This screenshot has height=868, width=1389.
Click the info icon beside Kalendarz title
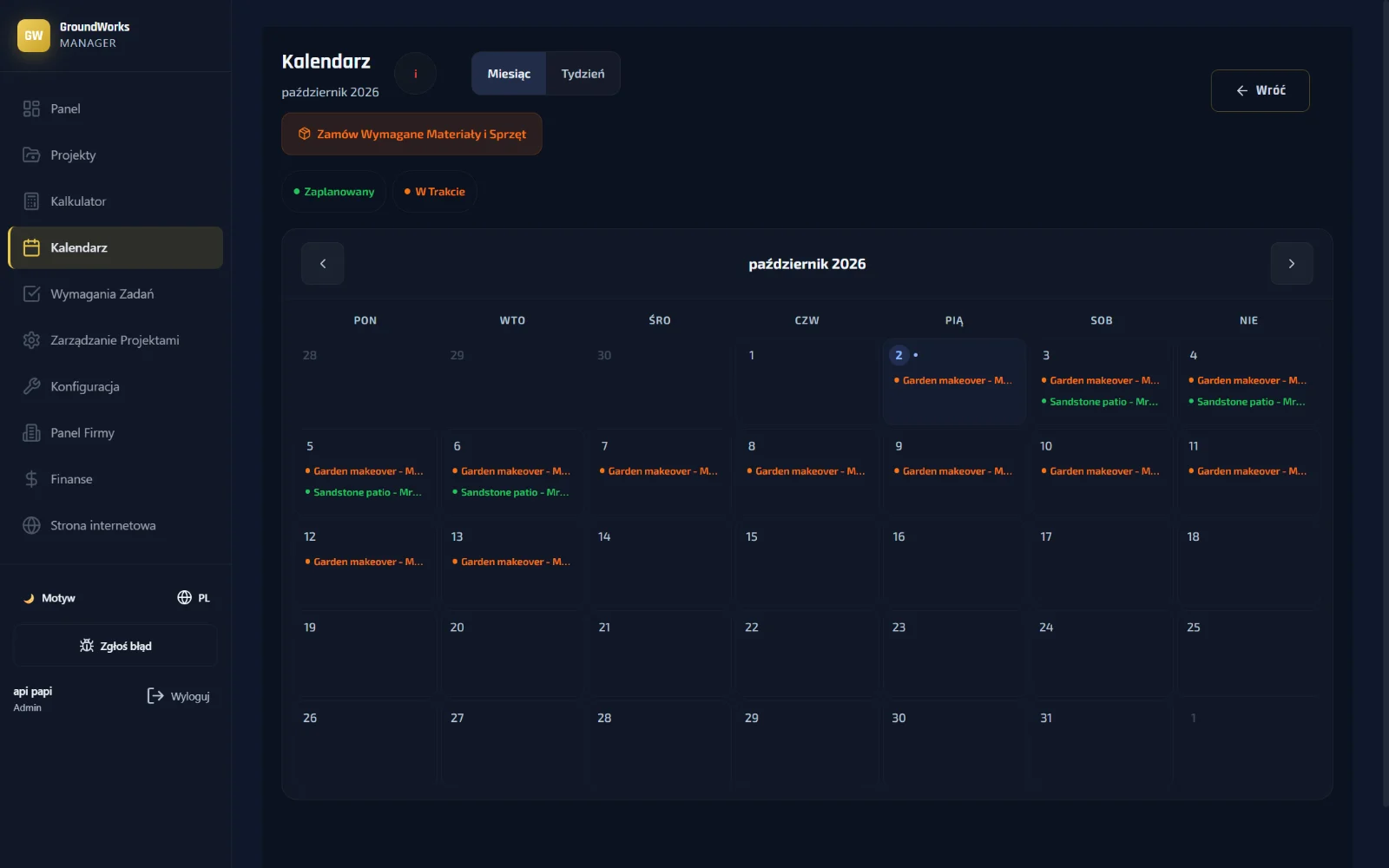point(415,74)
